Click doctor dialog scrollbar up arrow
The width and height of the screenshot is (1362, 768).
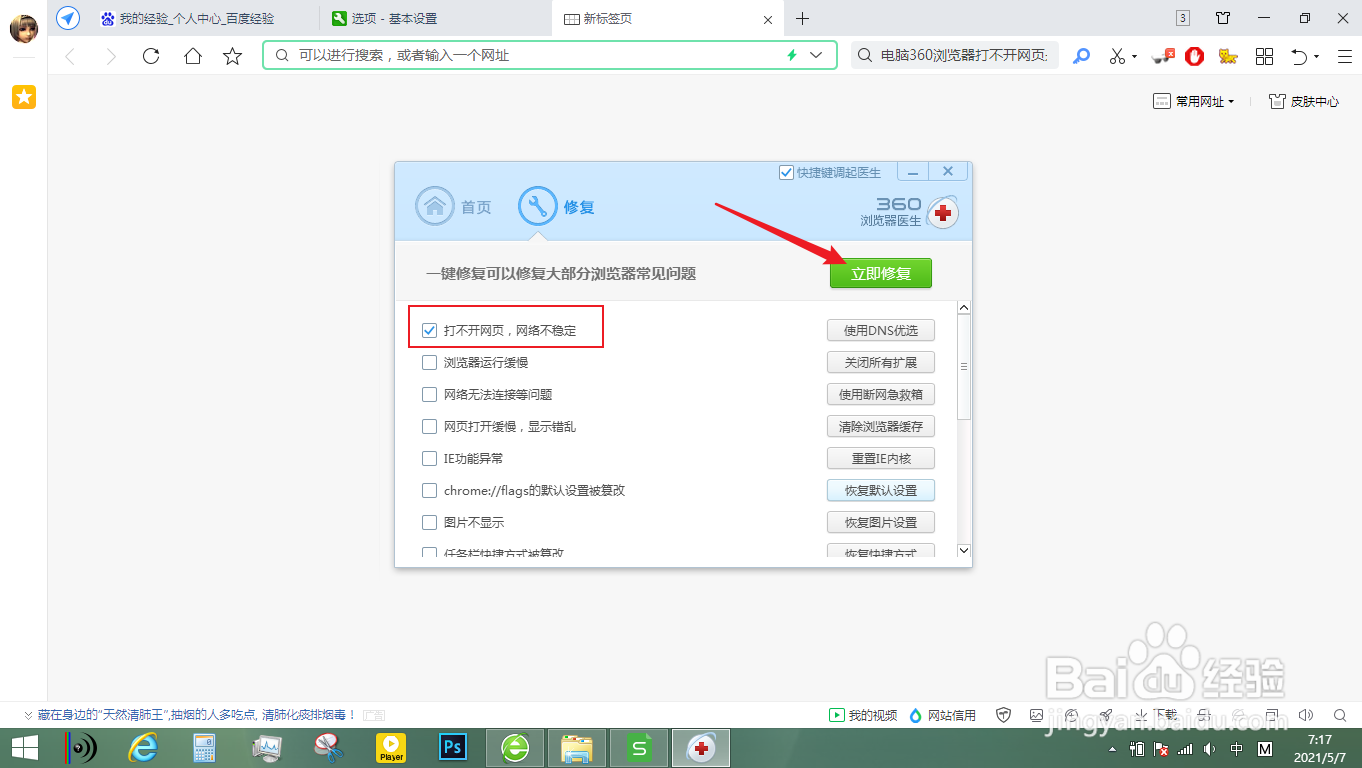click(964, 308)
